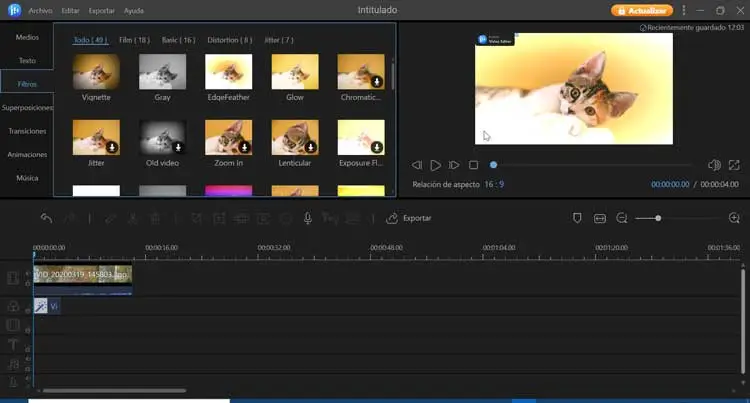Toggle lock on the filter track

27,311
